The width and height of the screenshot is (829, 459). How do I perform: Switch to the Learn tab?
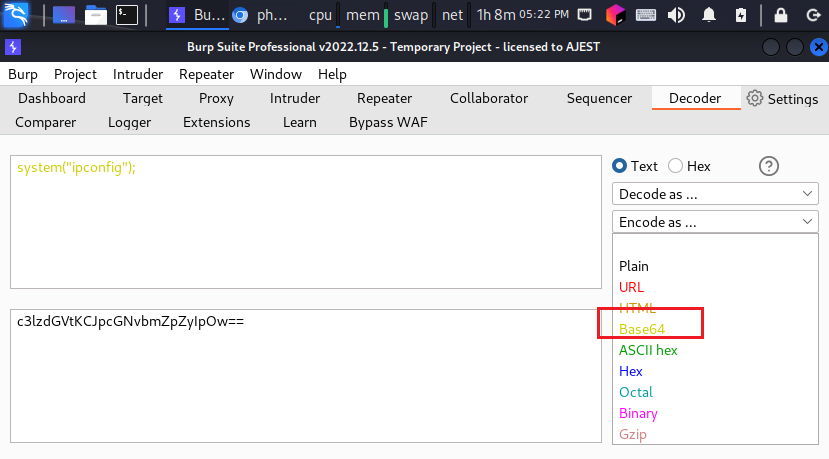click(300, 122)
